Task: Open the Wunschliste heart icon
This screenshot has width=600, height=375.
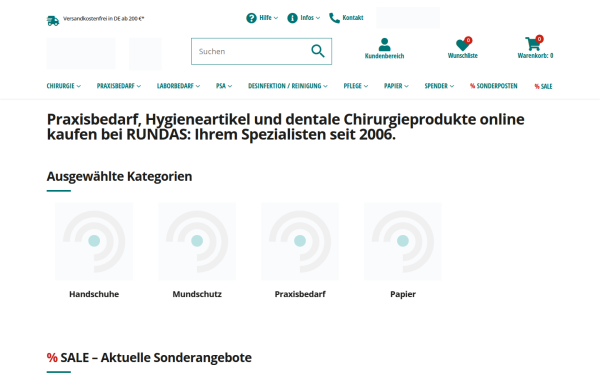Action: coord(462,45)
